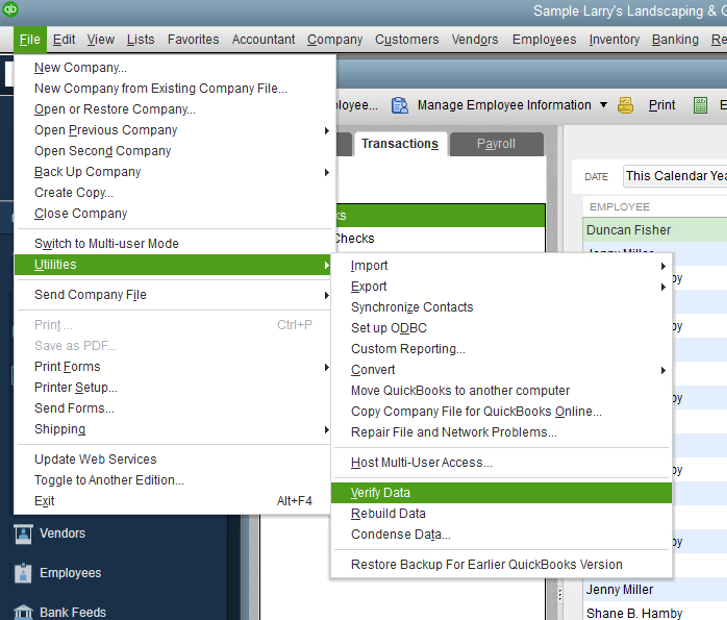Select Host Multi-User Access...
Screen dimensions: 727x620
(x=421, y=463)
